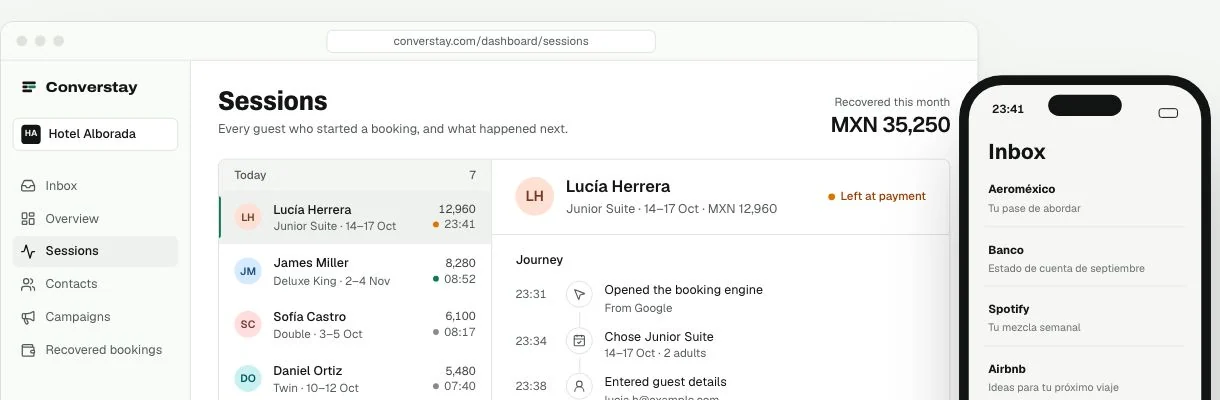Screen dimensions: 1220x400
Task: Open the Banco message in phone Inbox
Action: [1086, 258]
